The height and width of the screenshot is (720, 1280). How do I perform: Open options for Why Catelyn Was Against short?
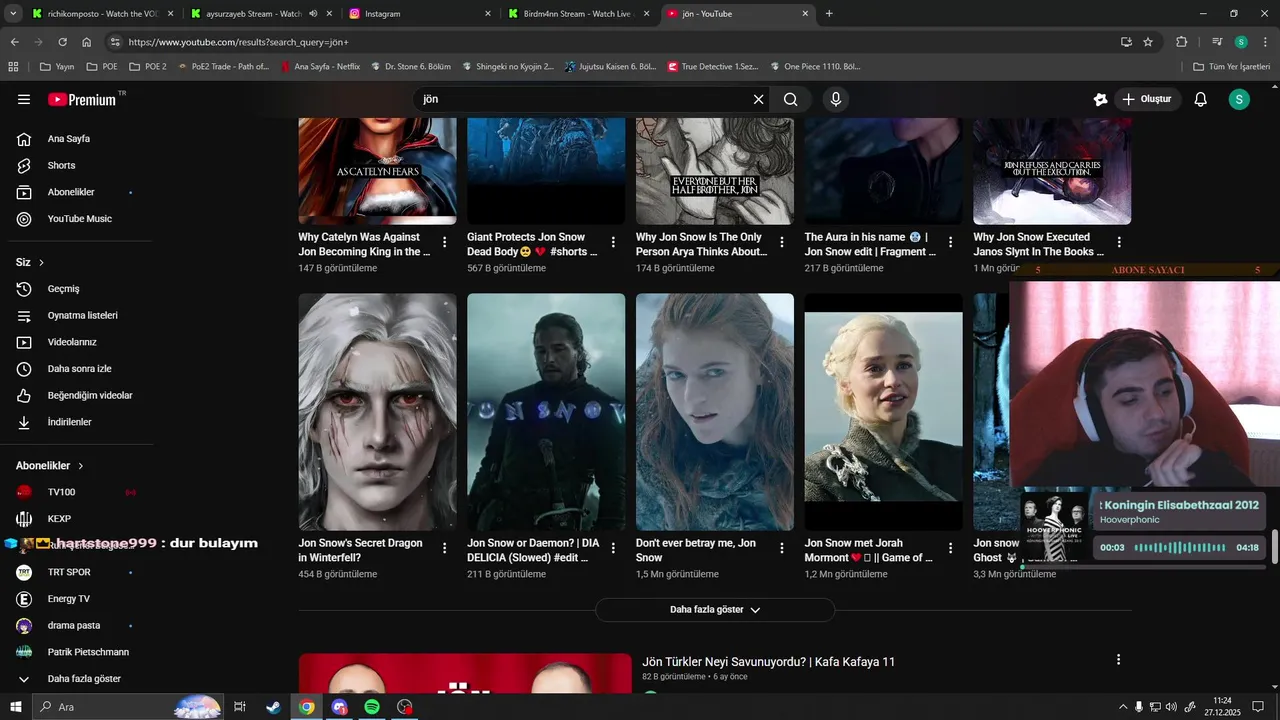[445, 242]
